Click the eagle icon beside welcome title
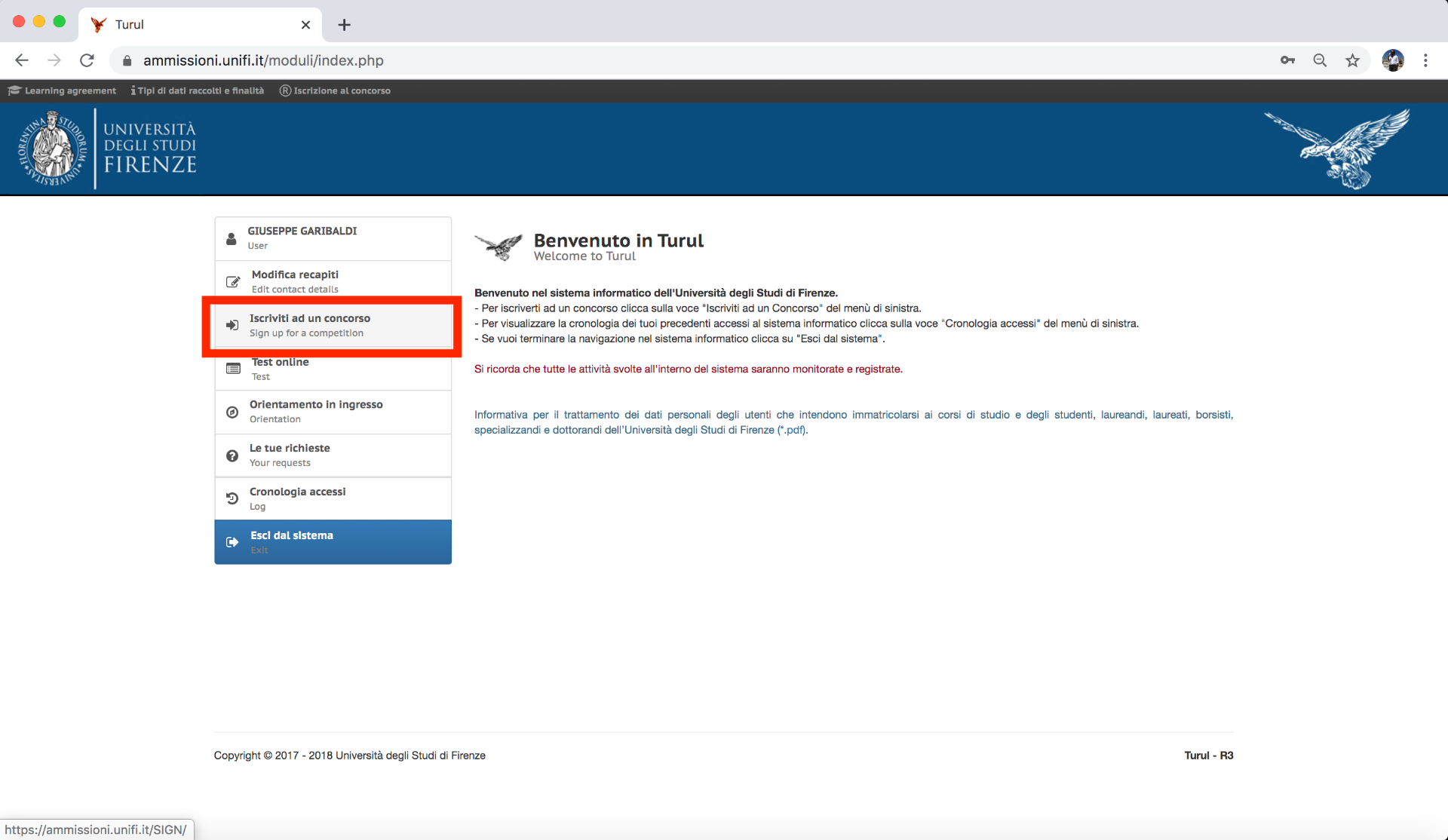The image size is (1448, 840). [x=499, y=247]
